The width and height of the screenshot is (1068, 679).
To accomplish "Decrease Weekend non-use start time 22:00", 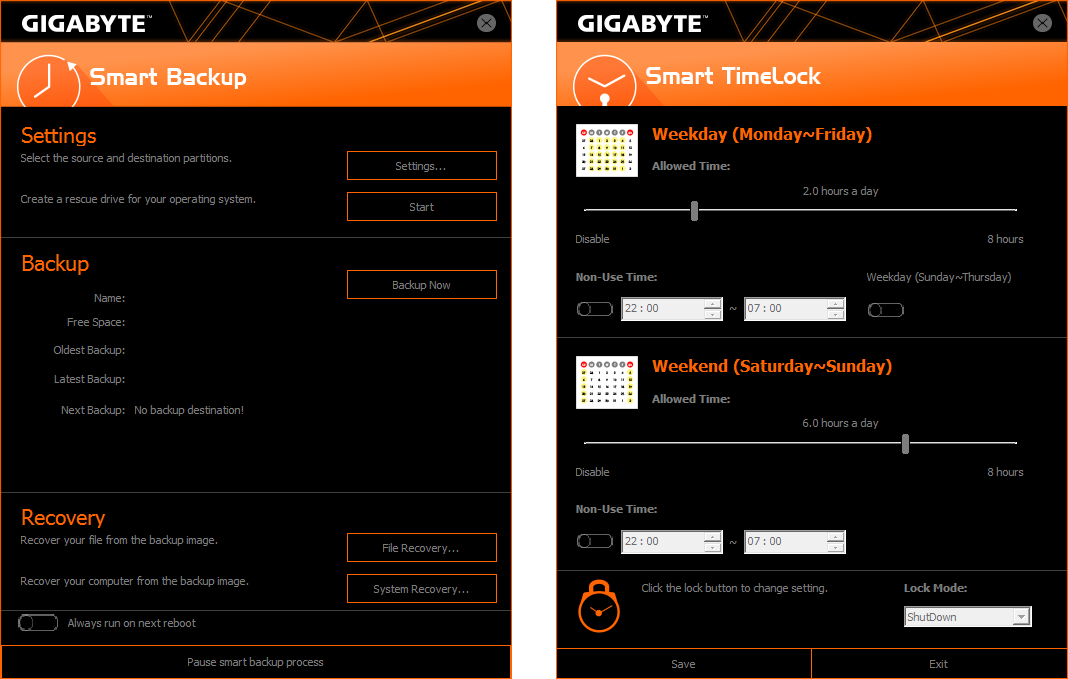I will point(712,547).
